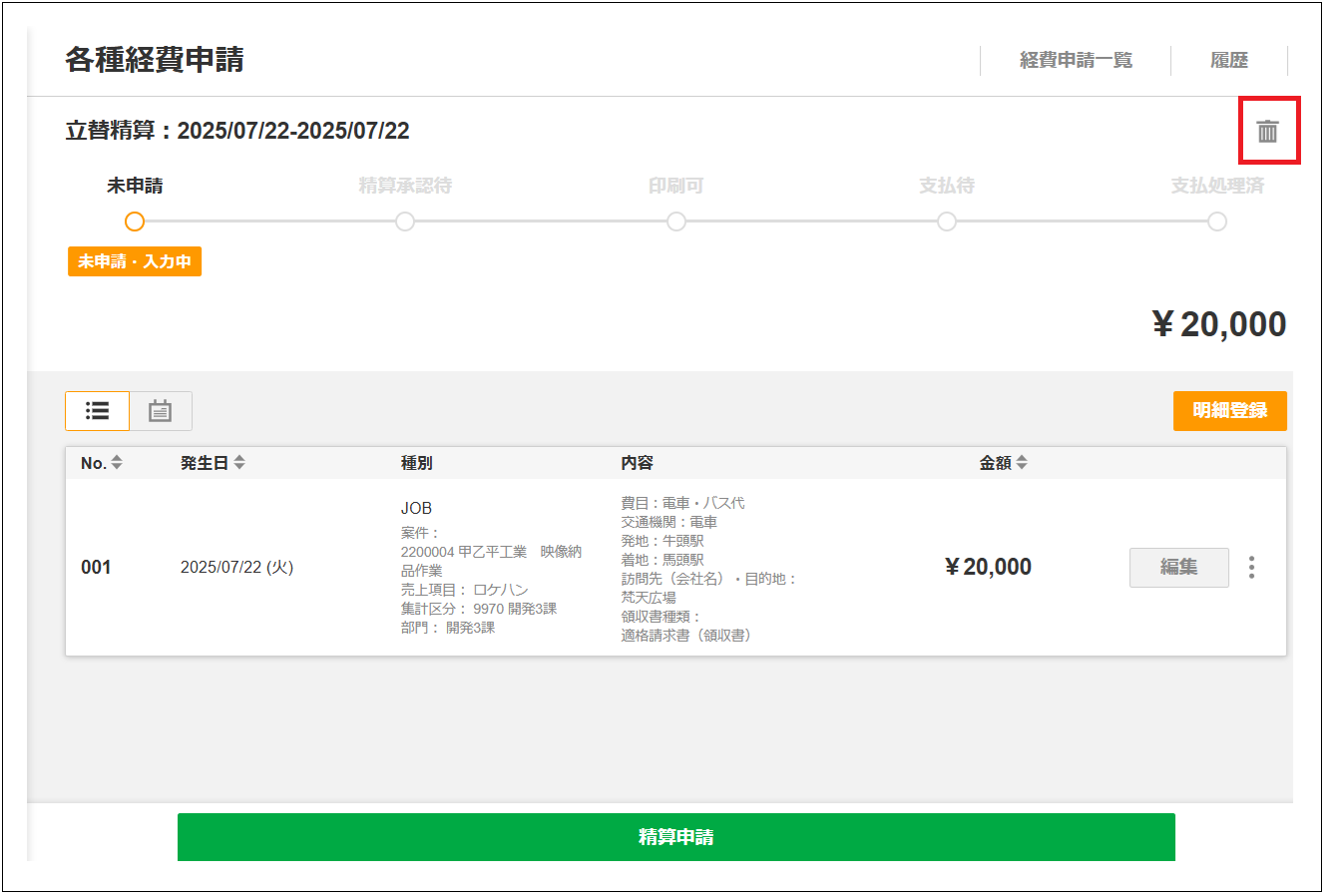Click the 内容 column header
Viewport: 1328px width, 896px height.
637,463
